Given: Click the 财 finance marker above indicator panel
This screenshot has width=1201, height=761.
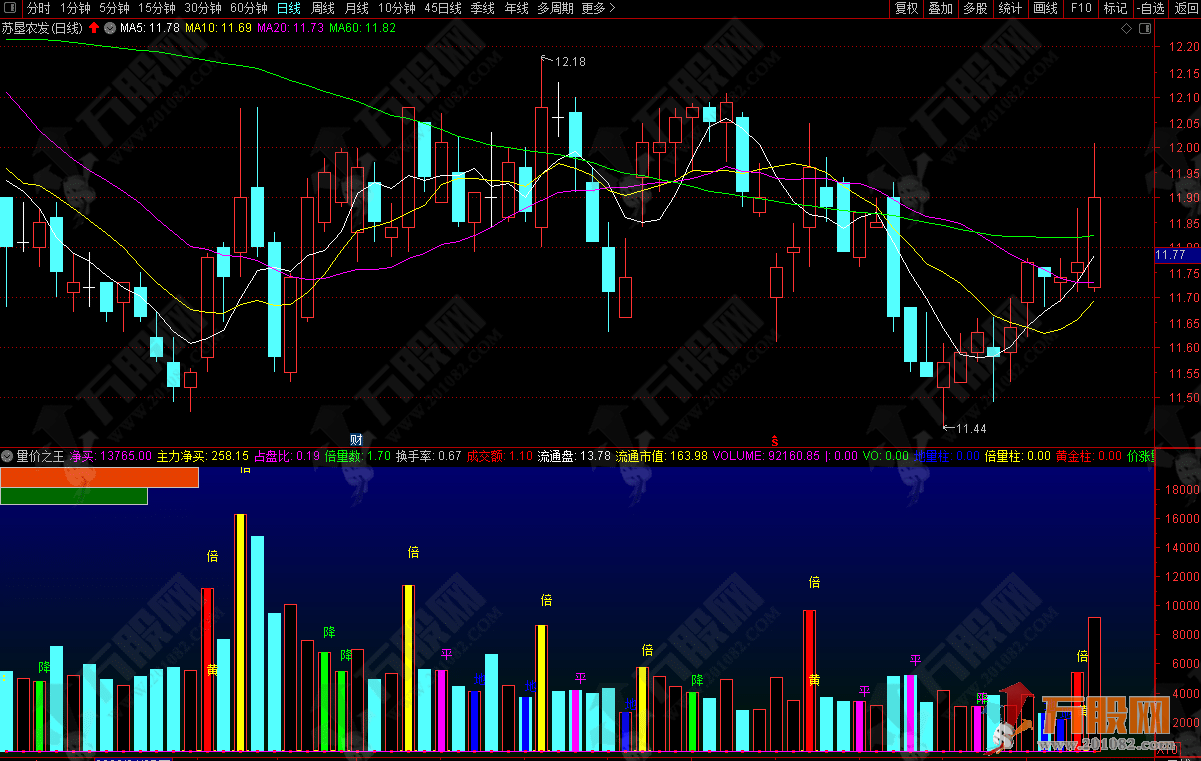Looking at the screenshot, I should [355, 440].
